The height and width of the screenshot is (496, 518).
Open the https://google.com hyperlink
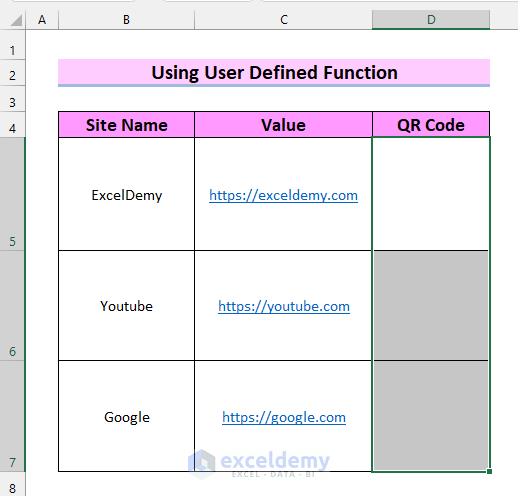[x=284, y=417]
